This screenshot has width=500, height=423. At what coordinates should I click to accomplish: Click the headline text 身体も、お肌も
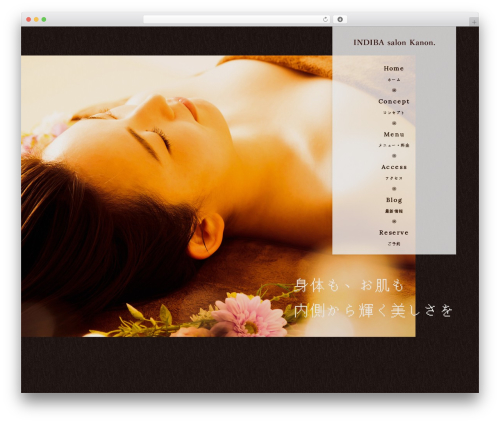point(349,286)
